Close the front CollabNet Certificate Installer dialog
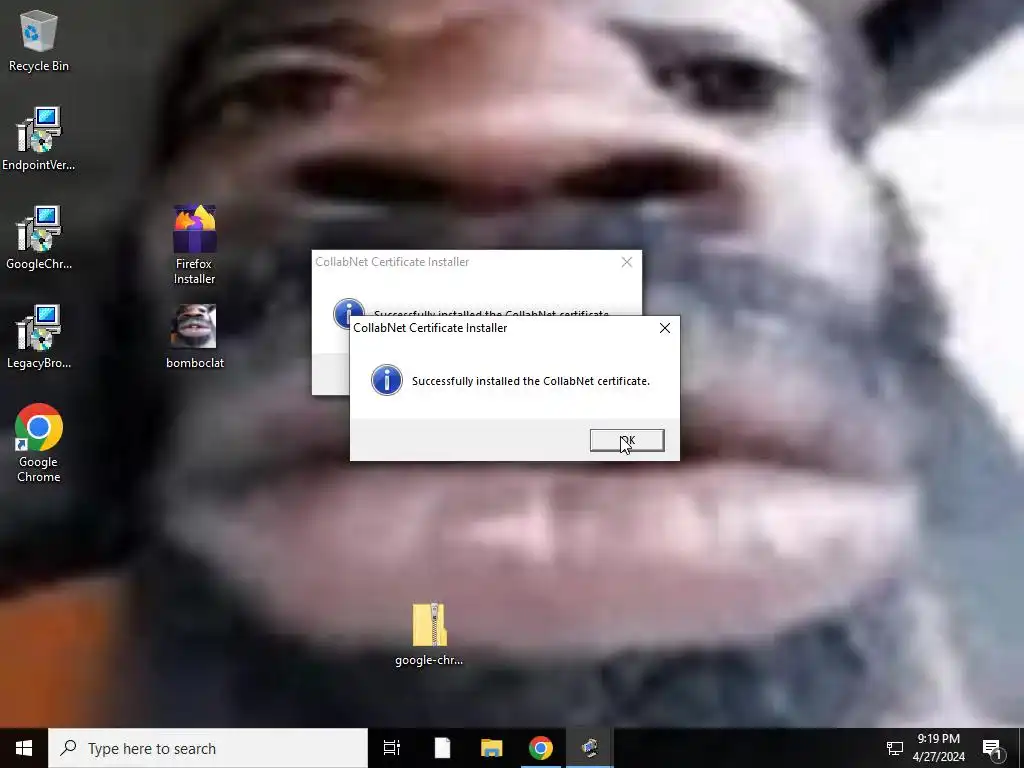1024x768 pixels. point(665,328)
